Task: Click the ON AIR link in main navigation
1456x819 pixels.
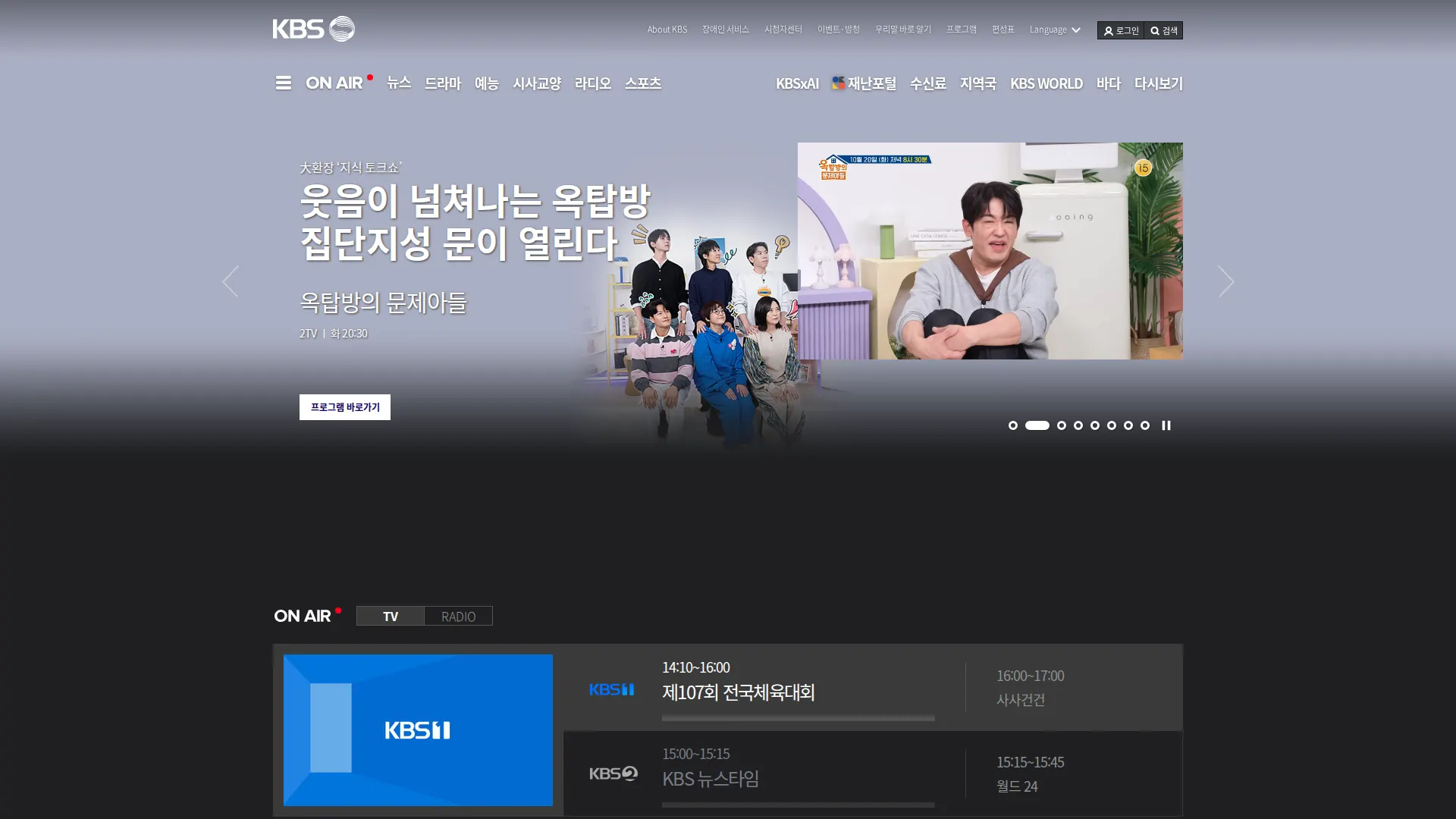Action: (338, 83)
